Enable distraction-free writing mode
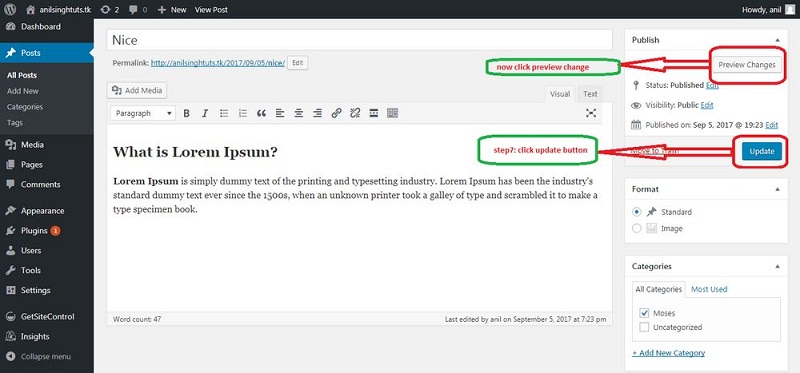Viewport: 800px width, 373px height. 591,113
